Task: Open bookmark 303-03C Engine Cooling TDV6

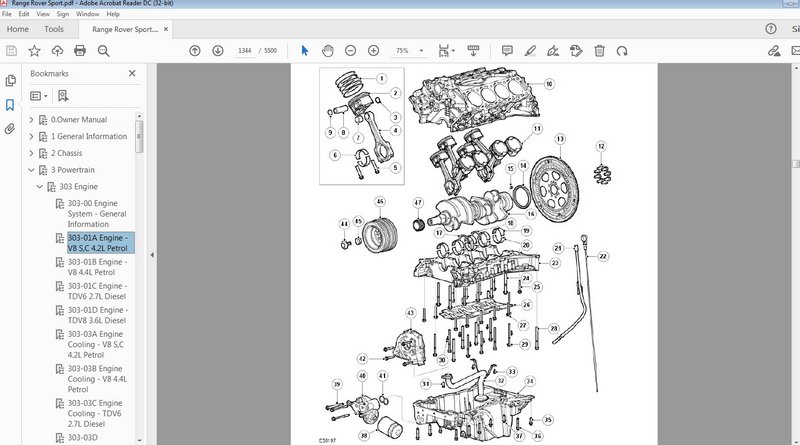Action: (x=95, y=413)
